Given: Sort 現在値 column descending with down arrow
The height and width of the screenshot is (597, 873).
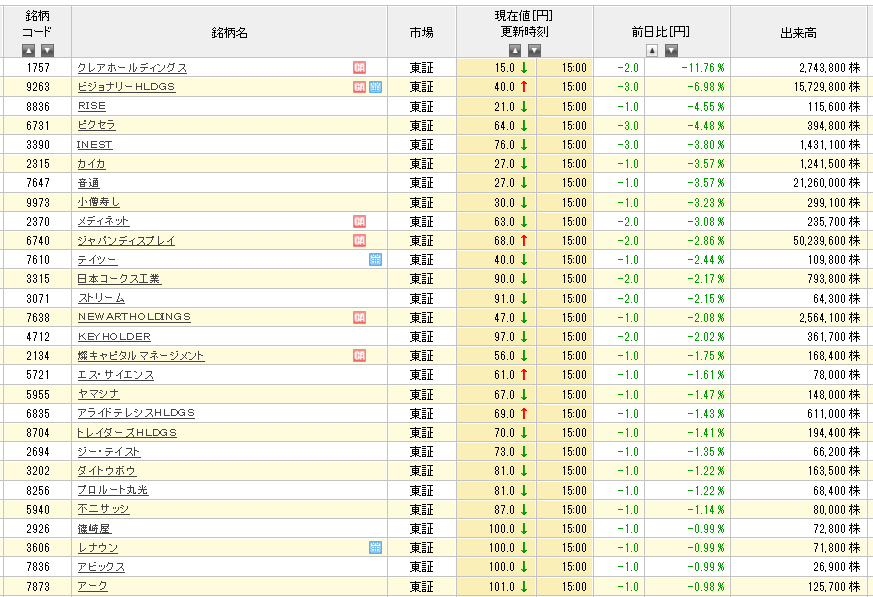Looking at the screenshot, I should (x=534, y=50).
